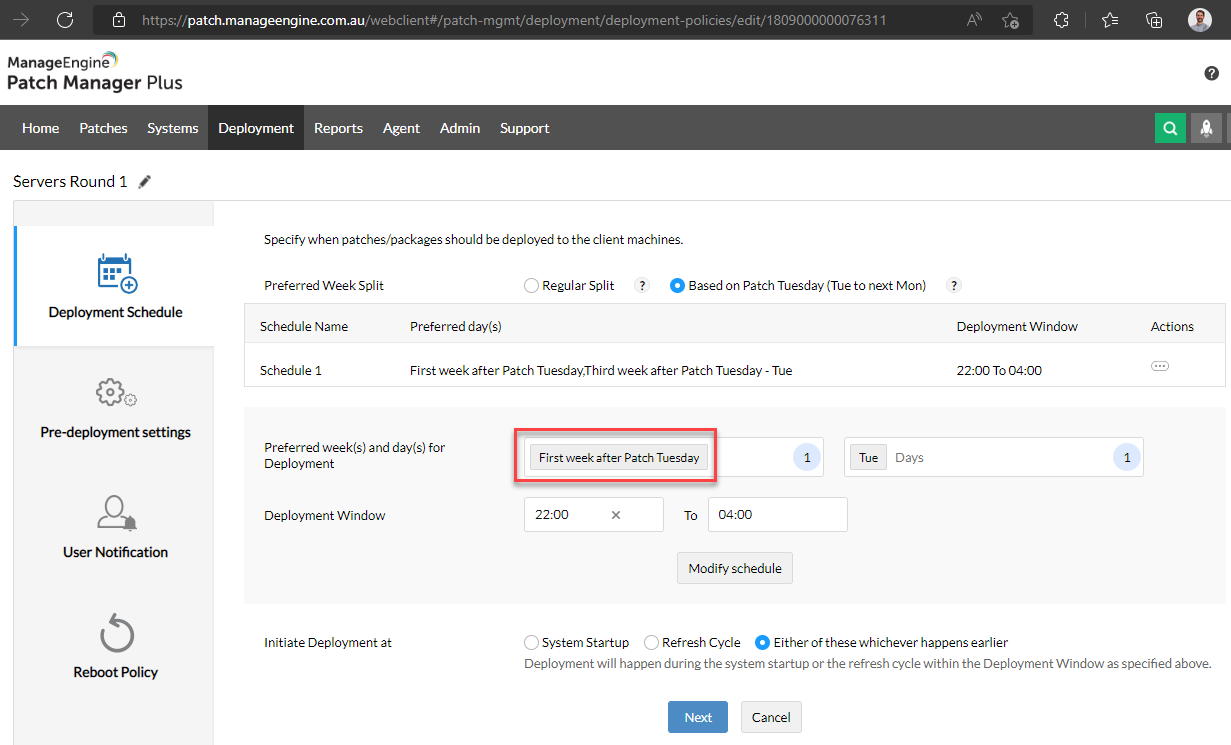
Task: Click the Modify schedule button
Action: [x=735, y=568]
